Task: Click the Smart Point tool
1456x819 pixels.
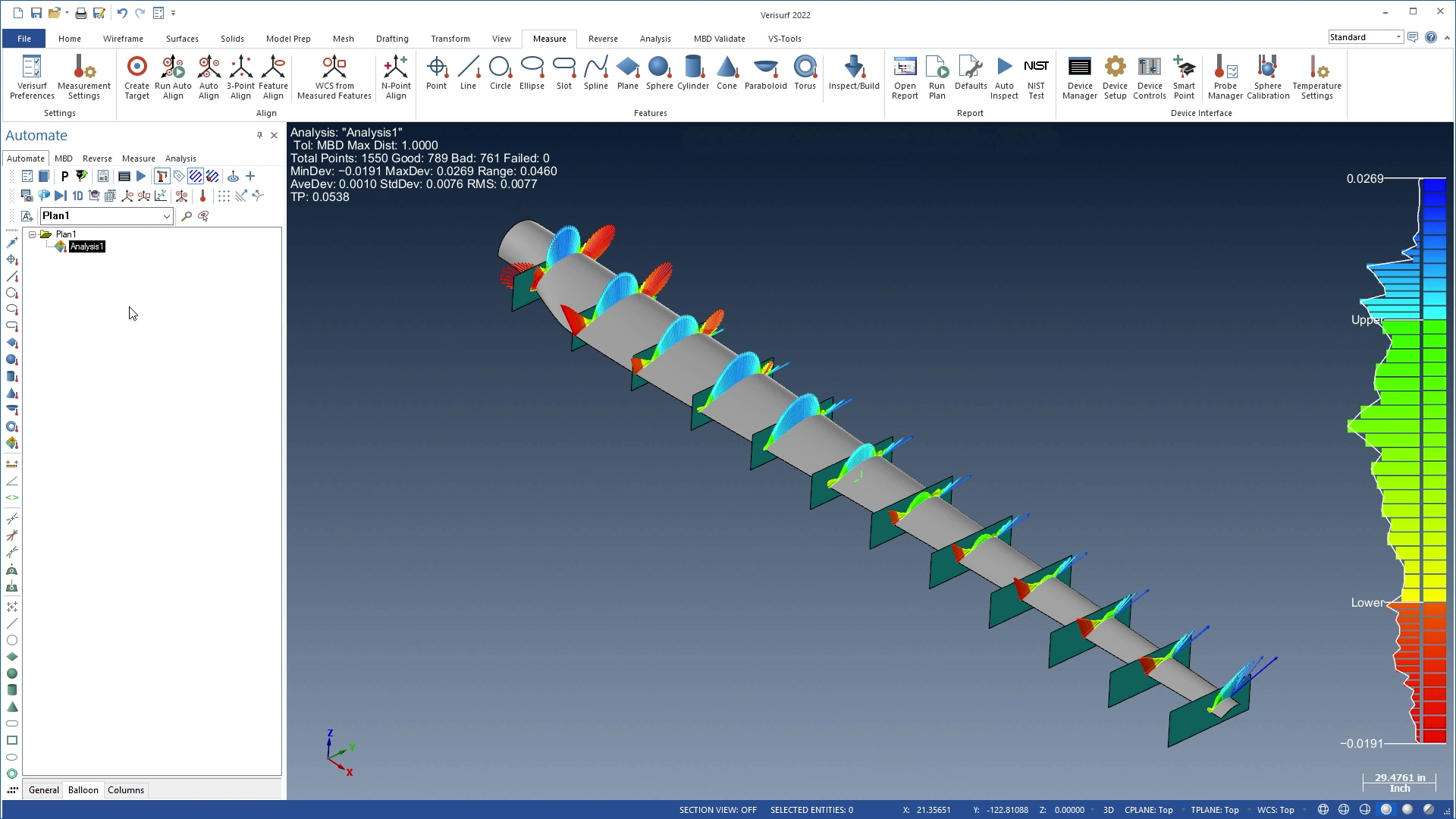Action: 1184,77
